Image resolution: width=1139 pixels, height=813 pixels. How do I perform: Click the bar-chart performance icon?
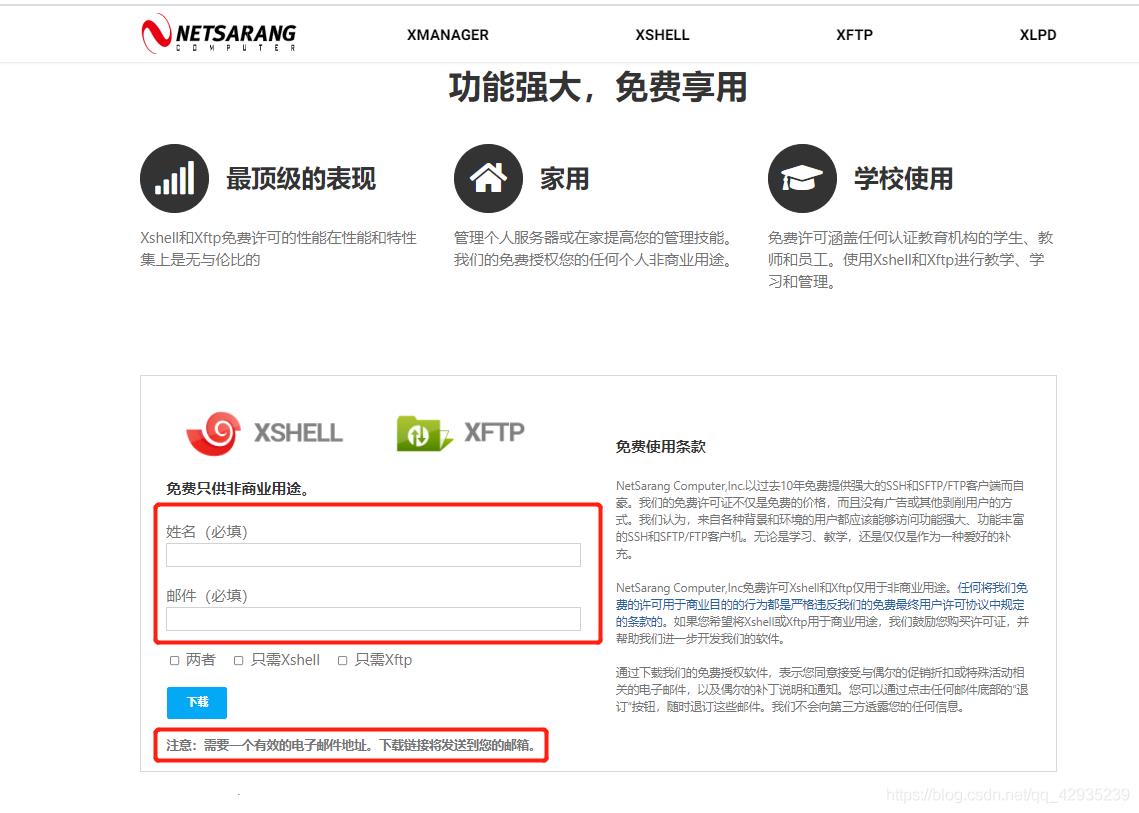(x=174, y=179)
